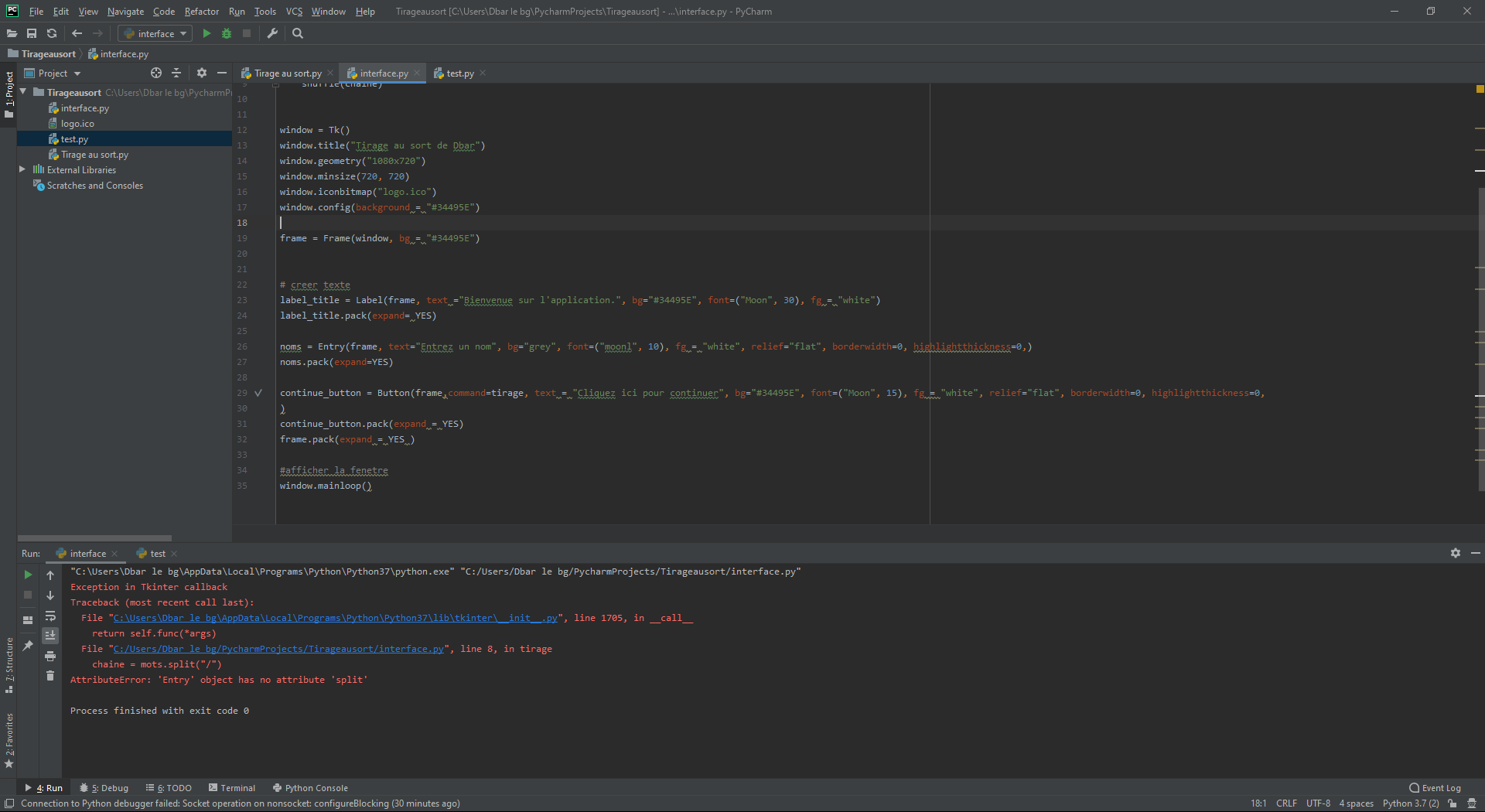Open interface.py link in the traceback

click(278, 649)
